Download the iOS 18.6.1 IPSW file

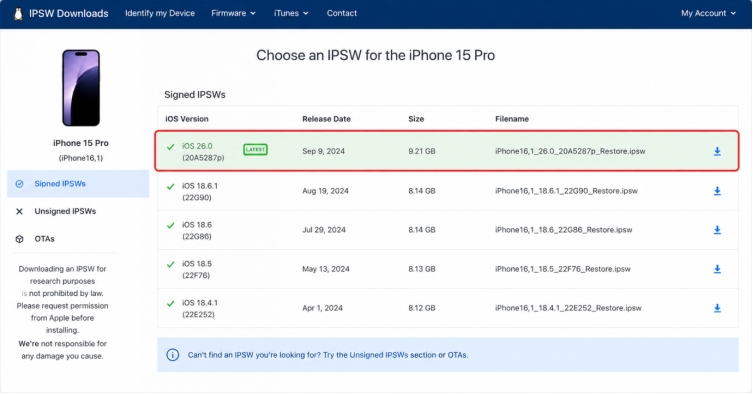(717, 191)
